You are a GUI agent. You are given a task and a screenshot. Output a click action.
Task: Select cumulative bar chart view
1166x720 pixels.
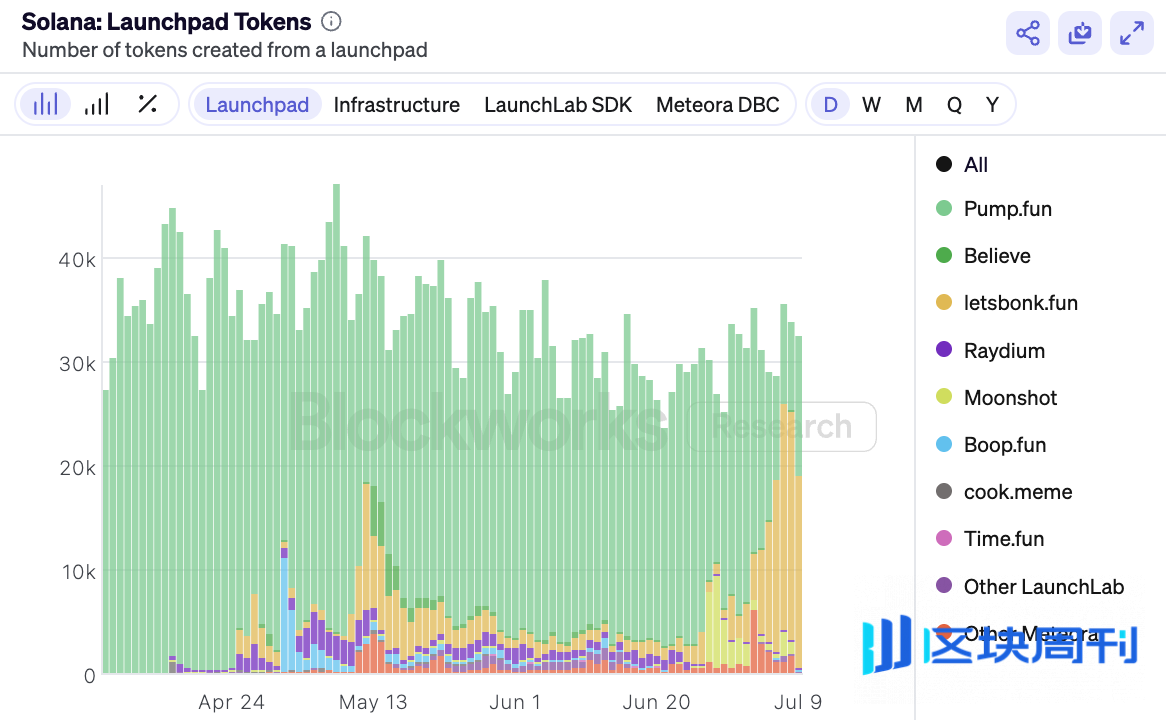pyautogui.click(x=97, y=104)
